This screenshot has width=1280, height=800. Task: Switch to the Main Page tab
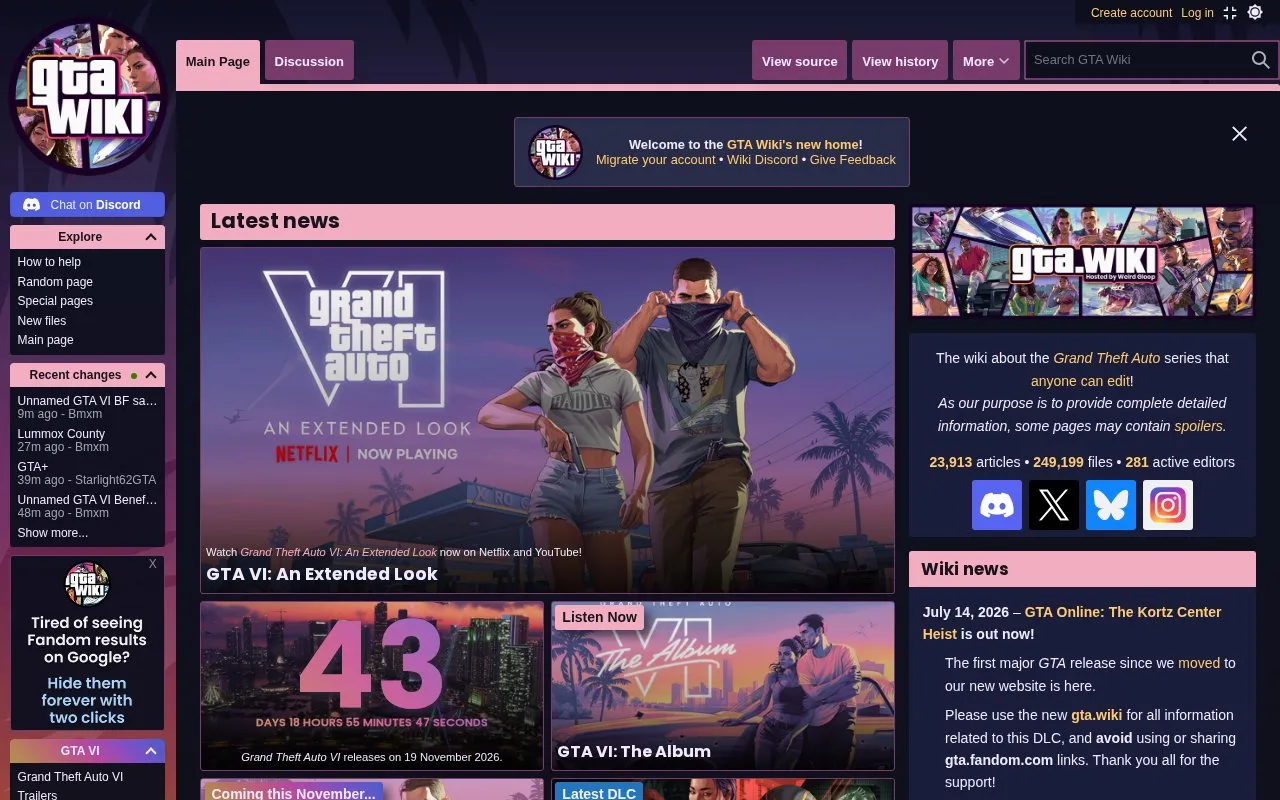[x=218, y=62]
